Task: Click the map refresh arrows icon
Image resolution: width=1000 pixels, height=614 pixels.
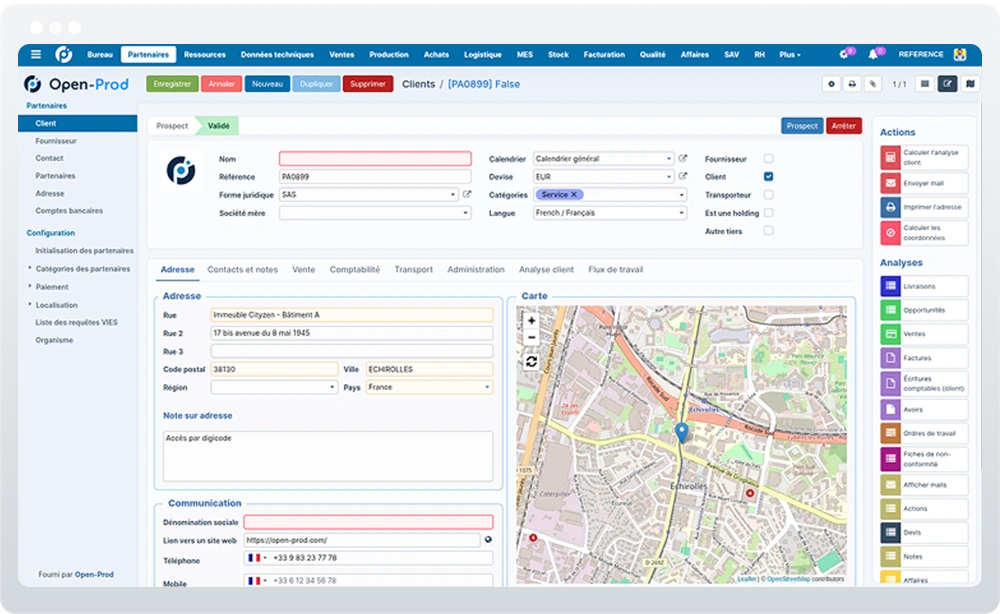Action: 531,362
